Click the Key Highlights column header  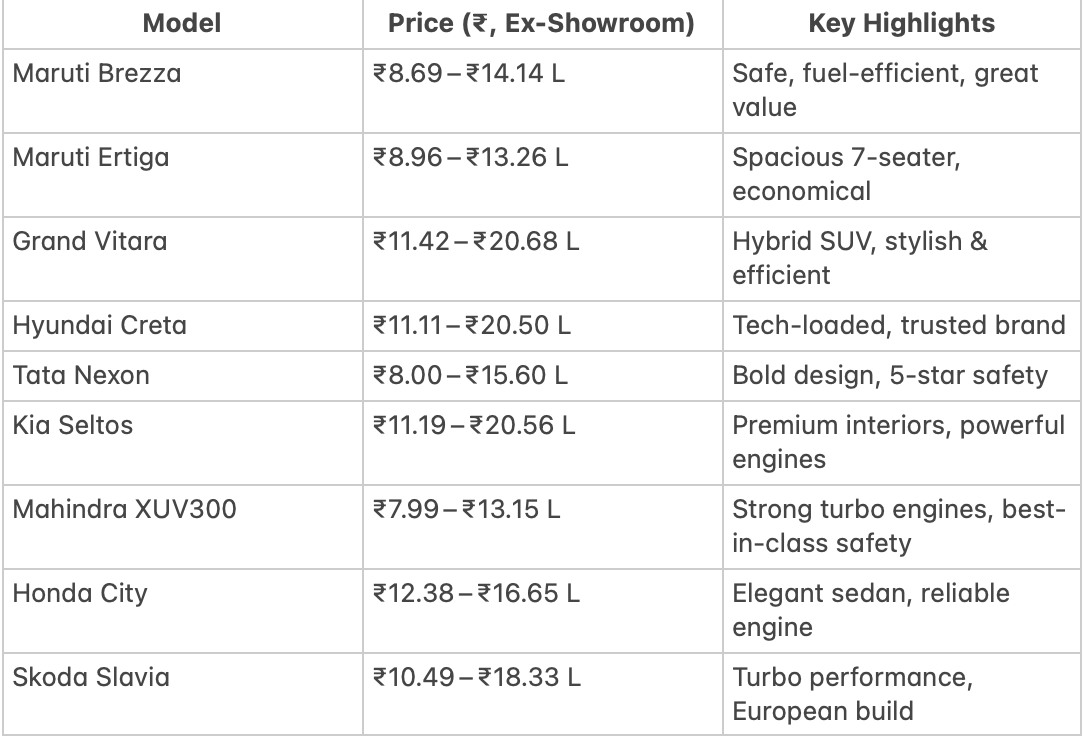902,24
